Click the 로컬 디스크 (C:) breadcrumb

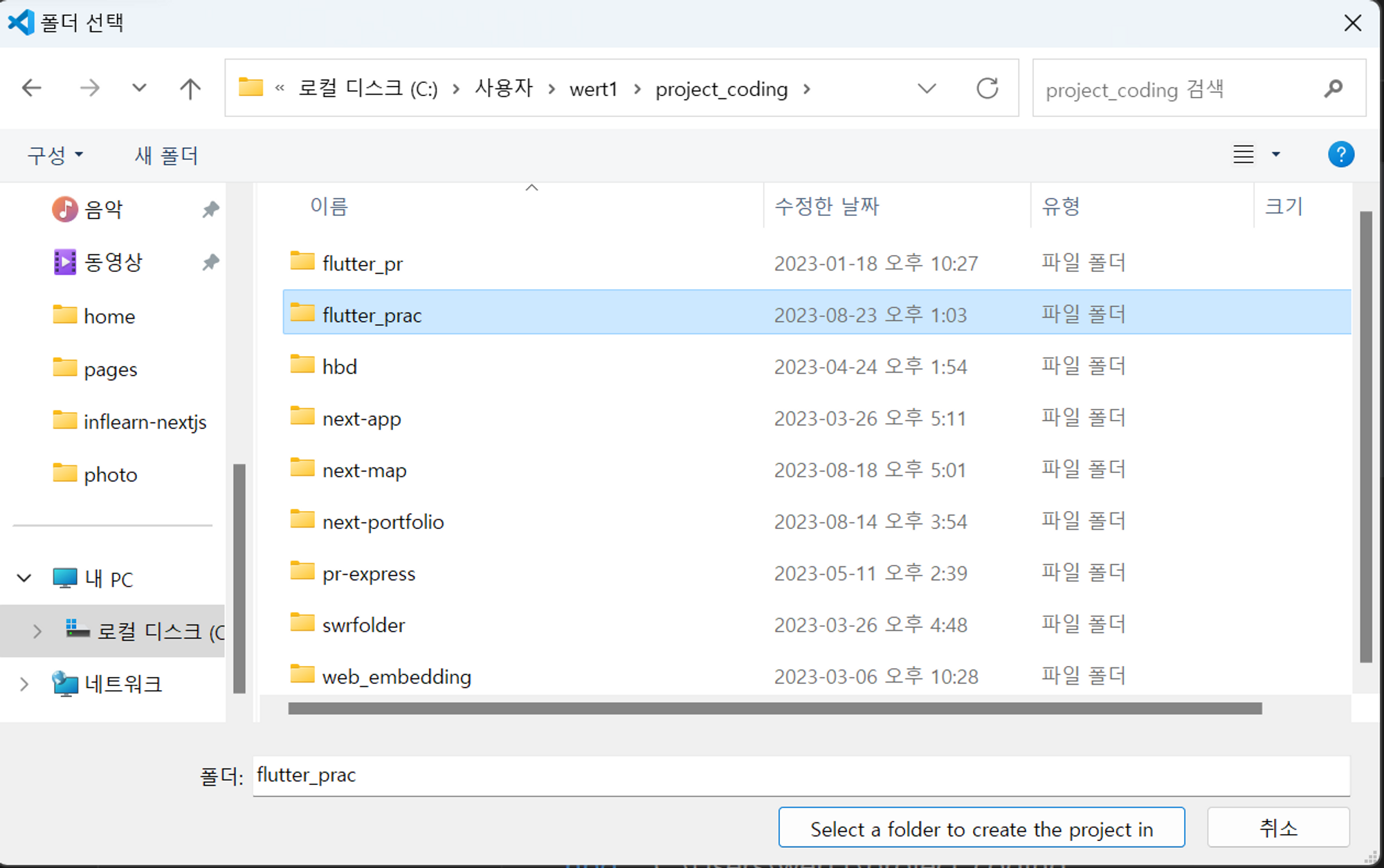pyautogui.click(x=367, y=89)
